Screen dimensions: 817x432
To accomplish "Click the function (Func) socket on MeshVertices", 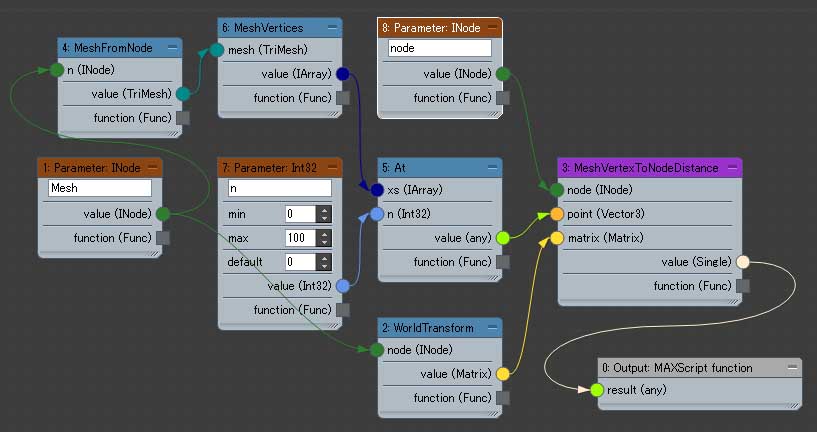I will pyautogui.click(x=343, y=98).
